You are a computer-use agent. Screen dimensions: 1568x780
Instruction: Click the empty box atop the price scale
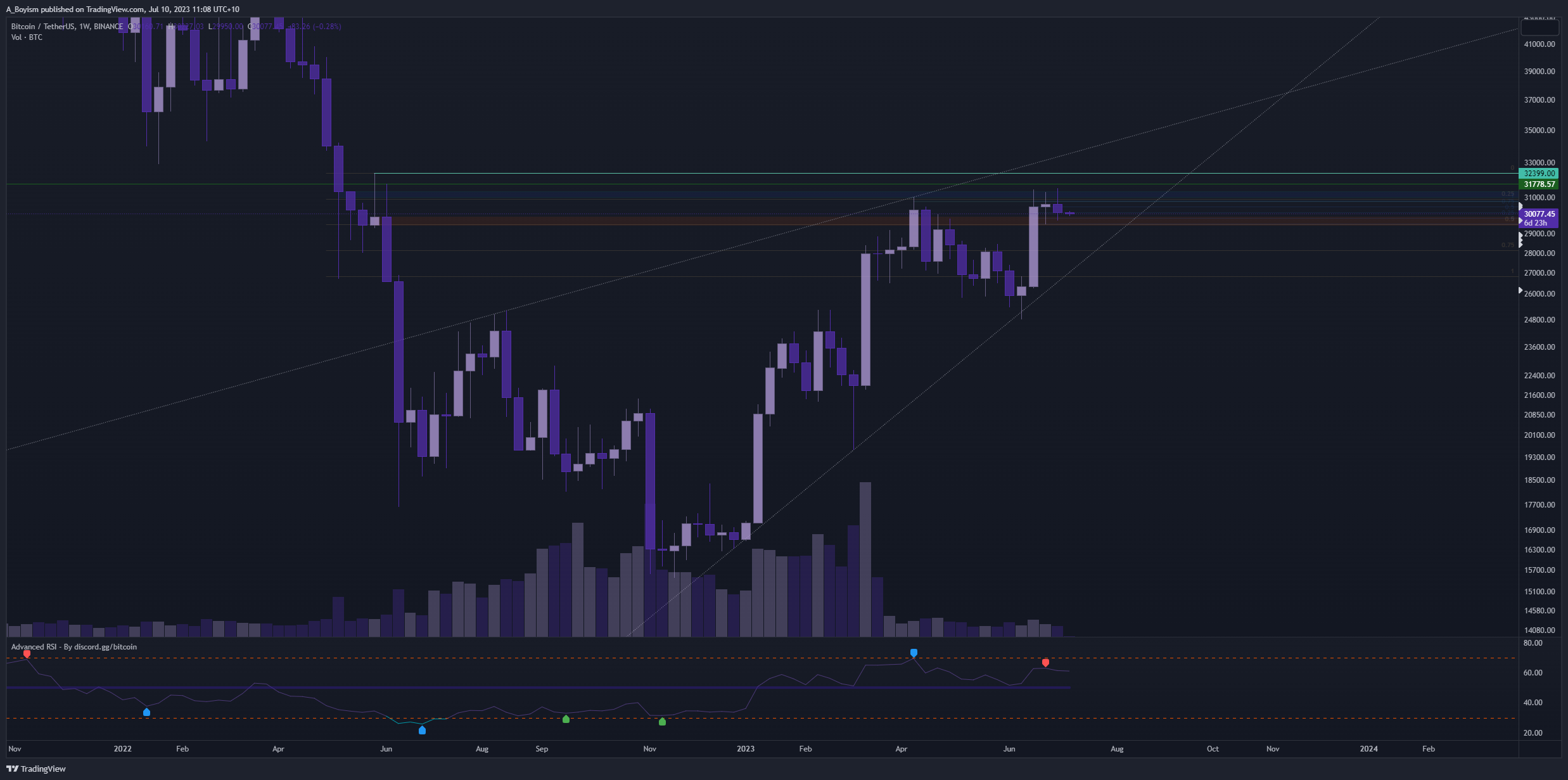point(1539,27)
